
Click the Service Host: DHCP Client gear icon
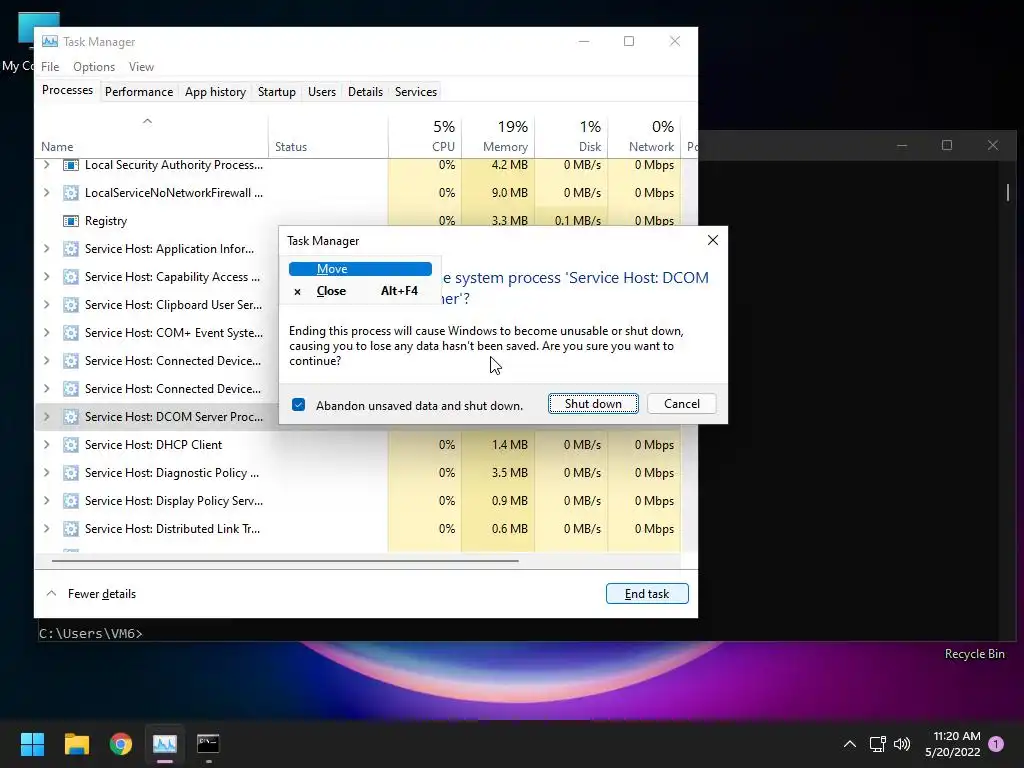point(71,445)
